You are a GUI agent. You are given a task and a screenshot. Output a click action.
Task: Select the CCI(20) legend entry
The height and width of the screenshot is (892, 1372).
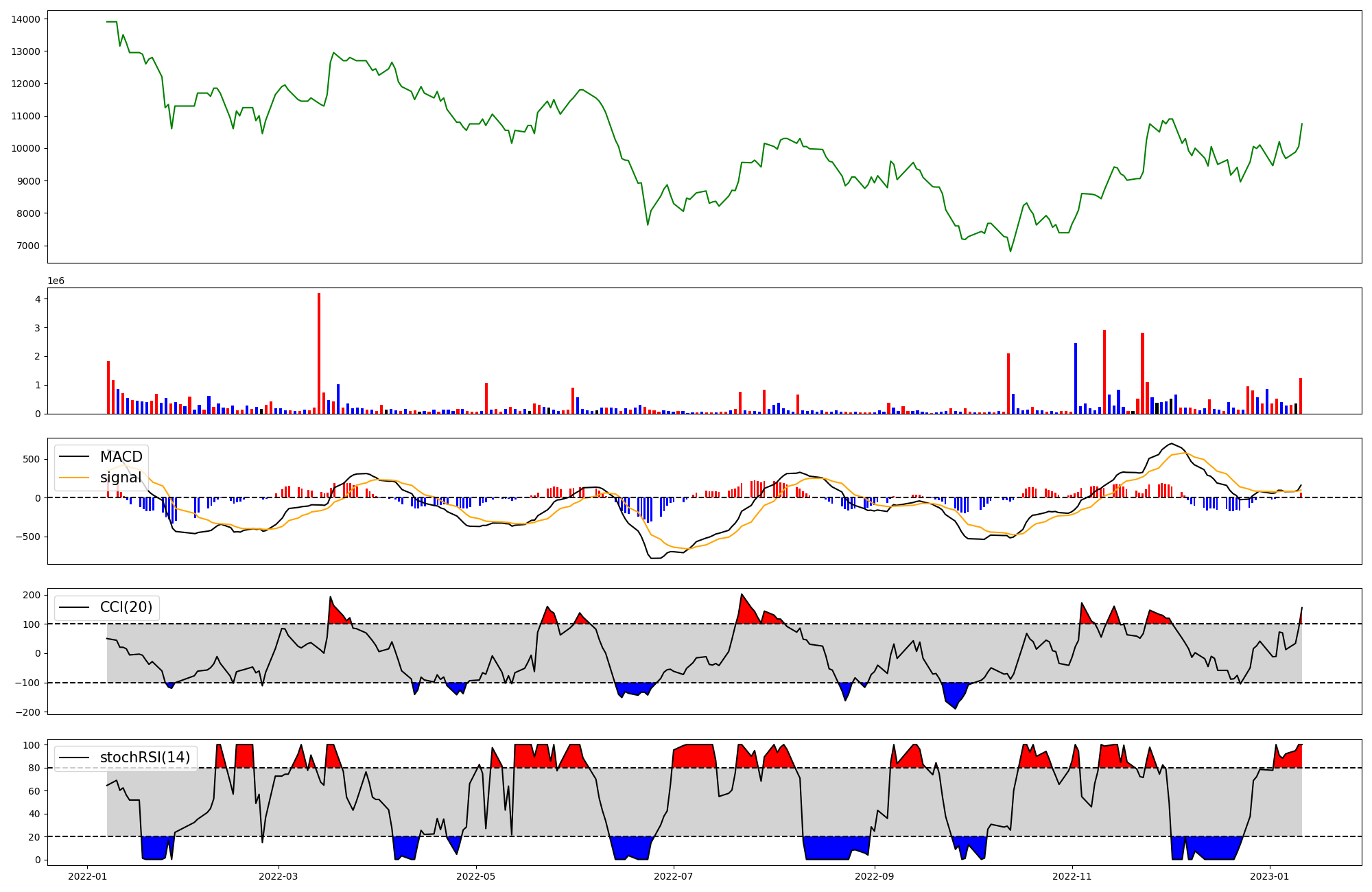click(x=126, y=607)
